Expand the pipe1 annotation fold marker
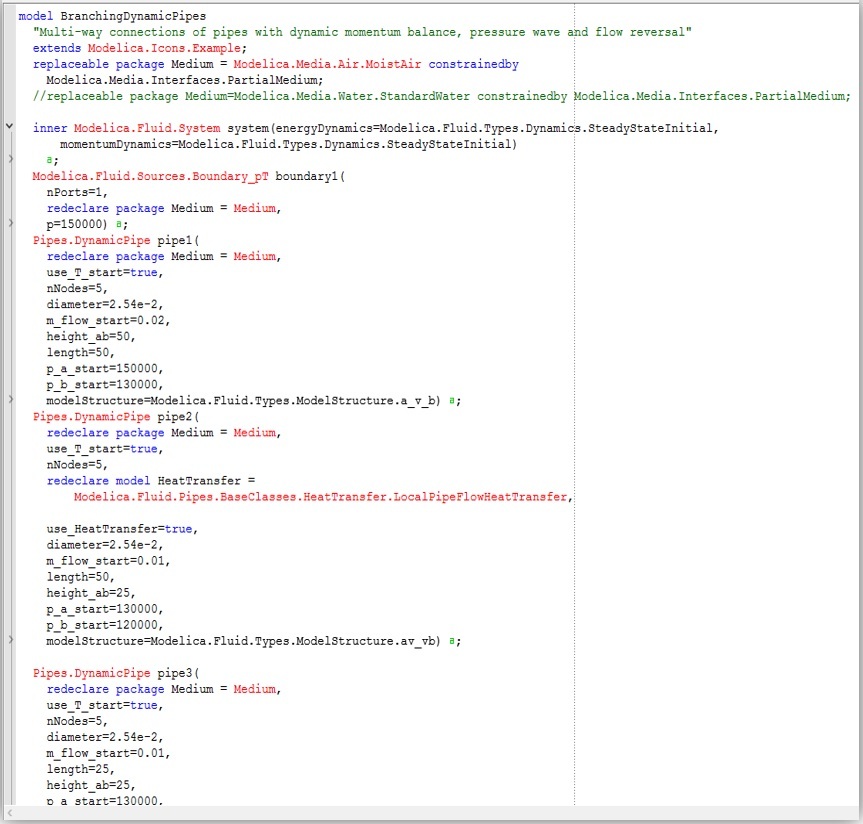 click(10, 399)
